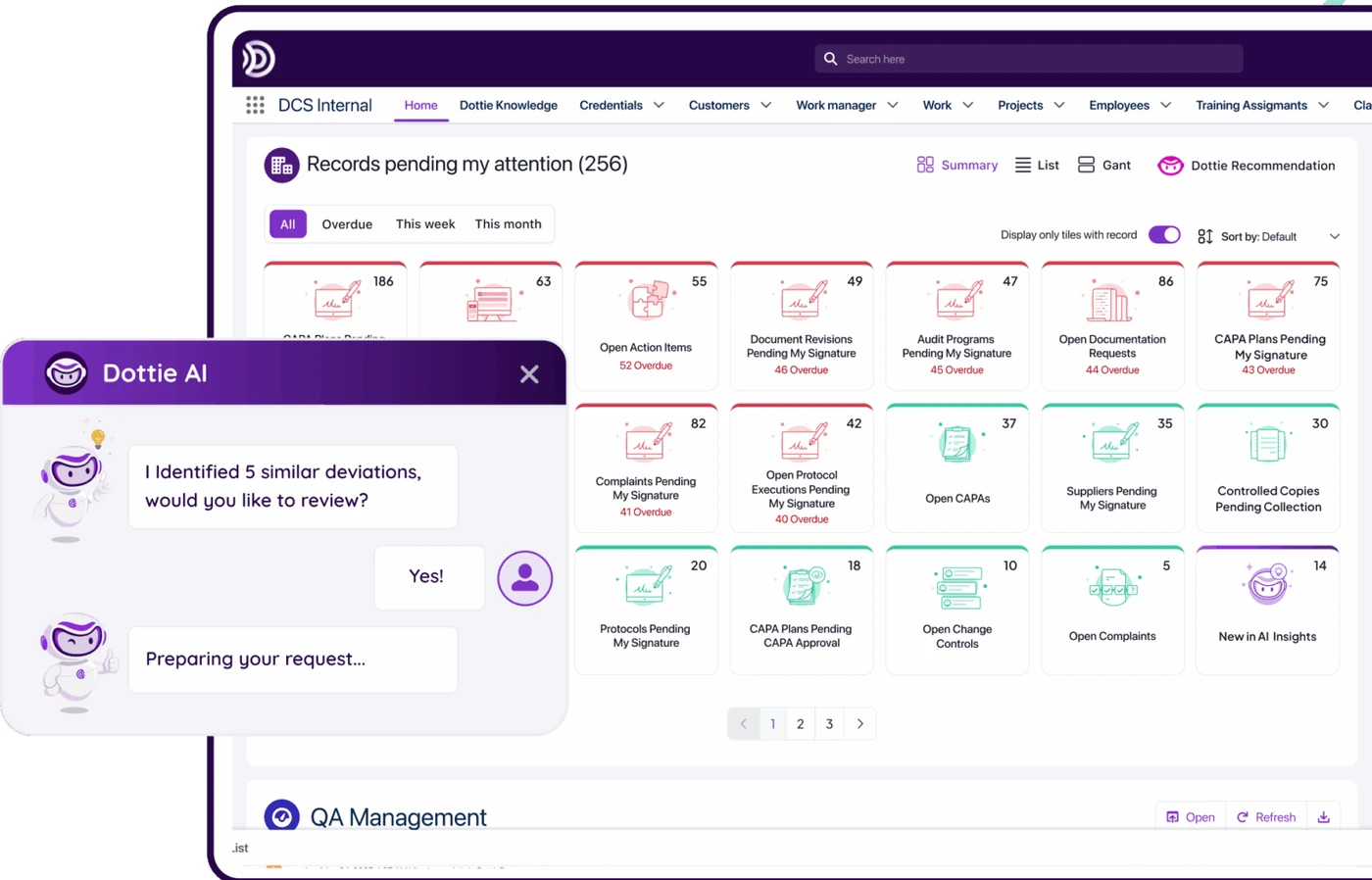Go to page 2 of tiles
Image resolution: width=1372 pixels, height=880 pixels.
(x=801, y=724)
